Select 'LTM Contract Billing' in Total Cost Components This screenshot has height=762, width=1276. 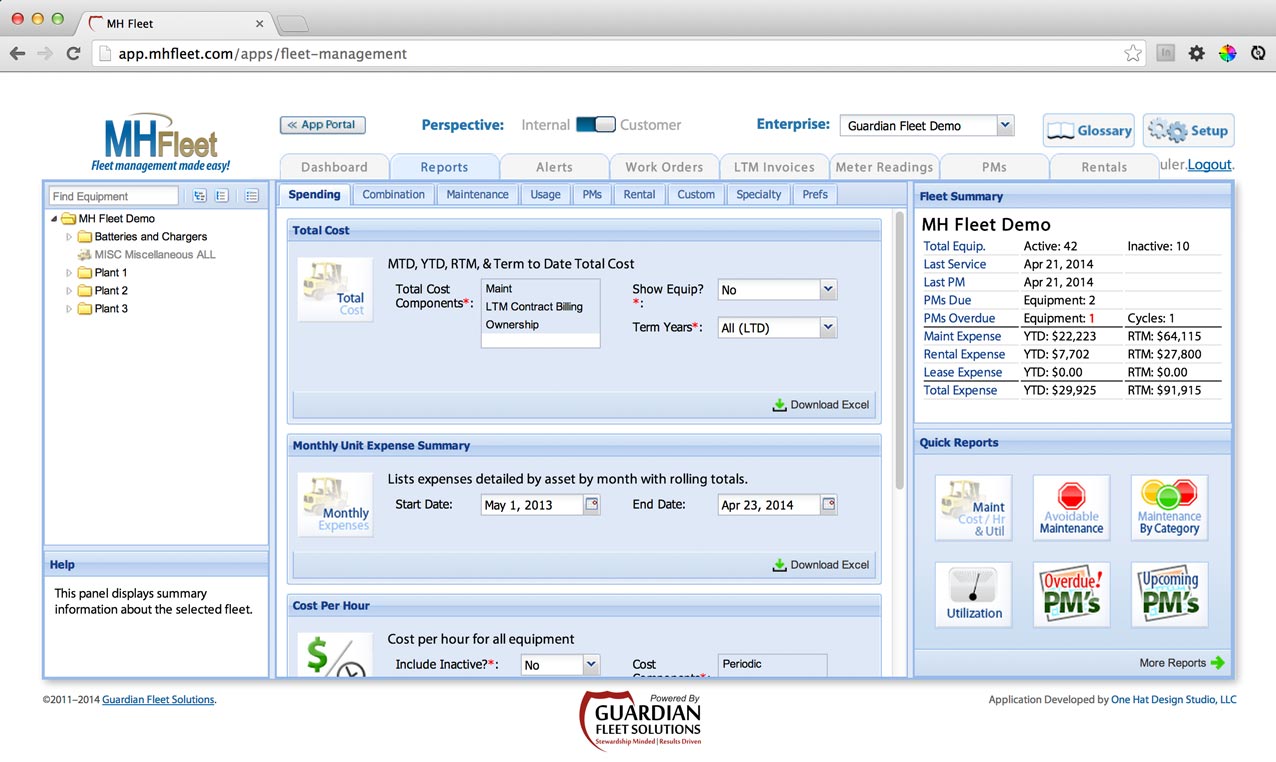[540, 307]
